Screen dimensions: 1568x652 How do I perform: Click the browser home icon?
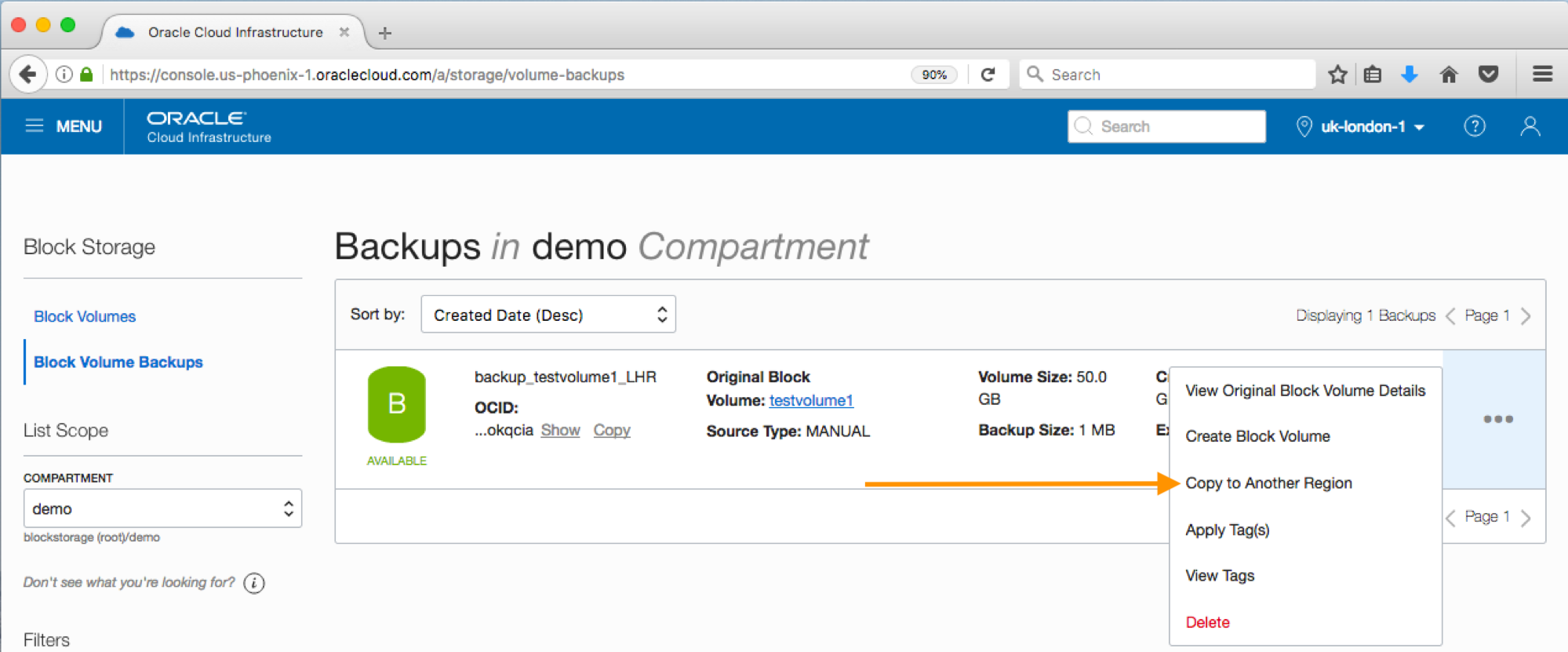point(1448,75)
